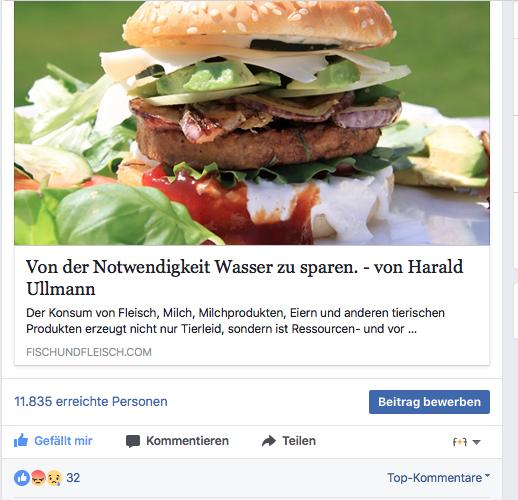
Task: Click the thumbs-up icon beside Gefällt mir
Action: click(21, 441)
